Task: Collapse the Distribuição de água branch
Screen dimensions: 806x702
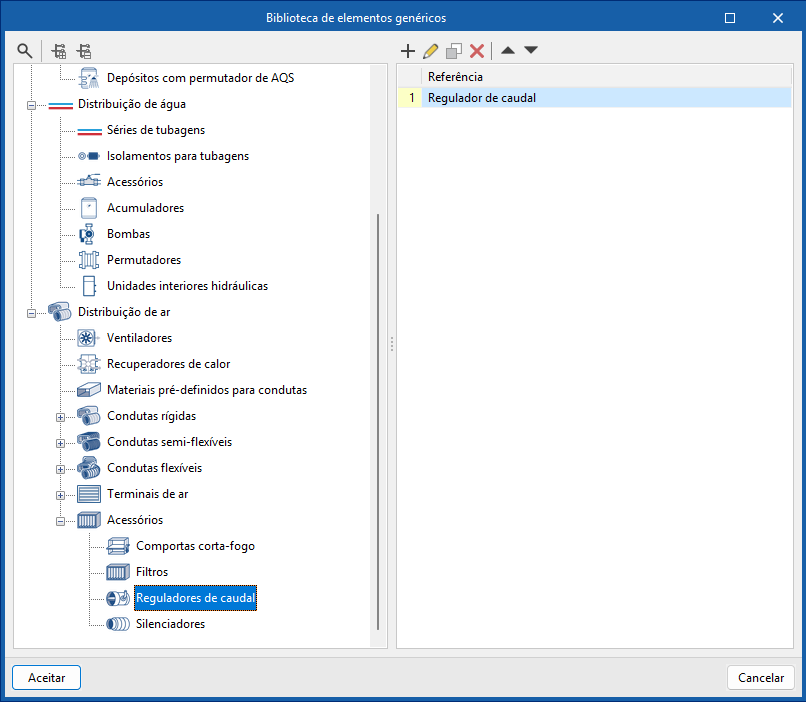Action: [31, 105]
